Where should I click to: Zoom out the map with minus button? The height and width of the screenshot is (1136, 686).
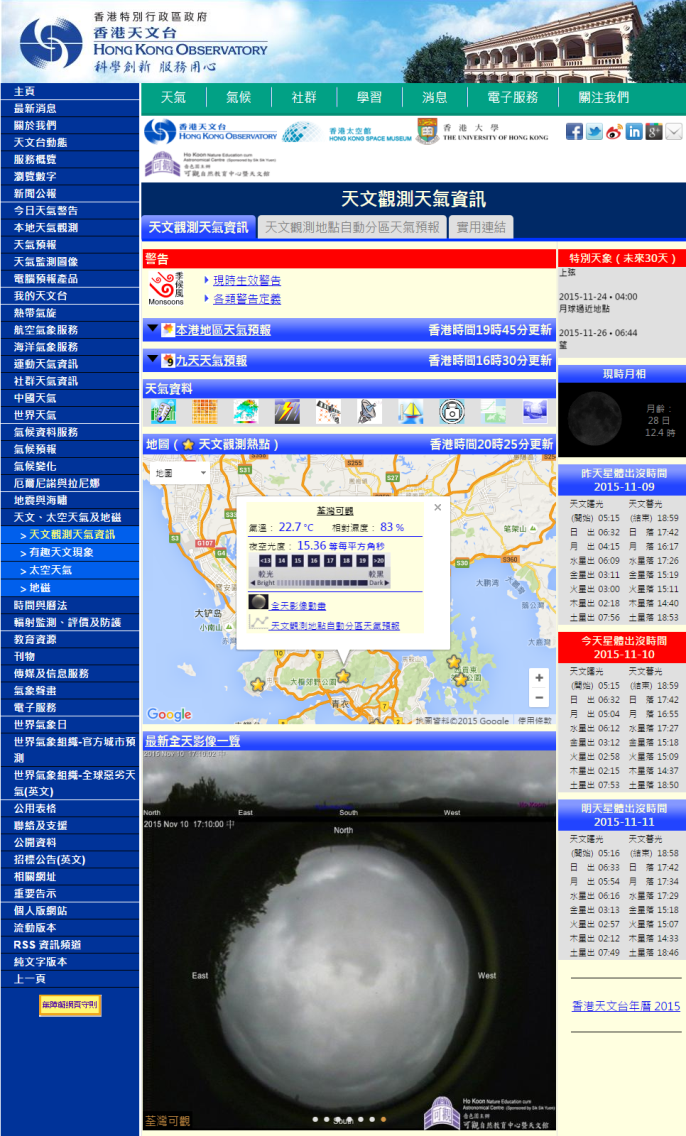[539, 698]
